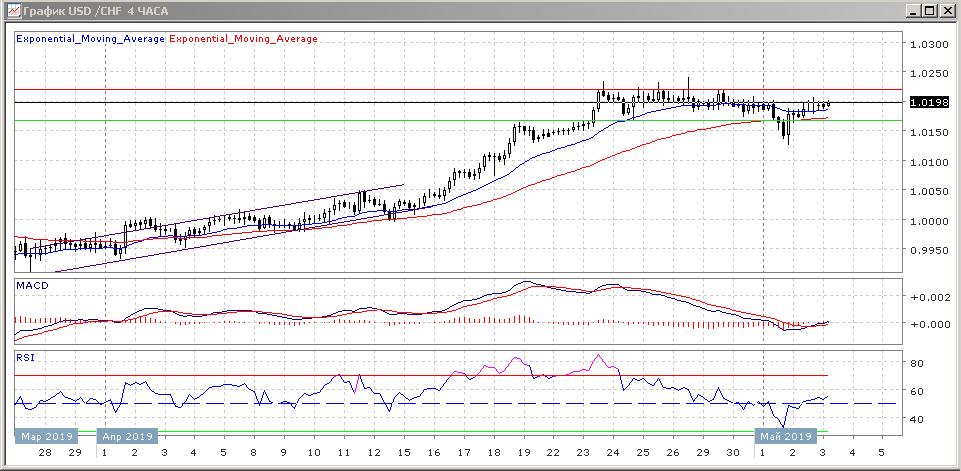This screenshot has height=471, width=961.
Task: Select the blue Exponential_Moving_Average legend label
Action: [x=90, y=39]
